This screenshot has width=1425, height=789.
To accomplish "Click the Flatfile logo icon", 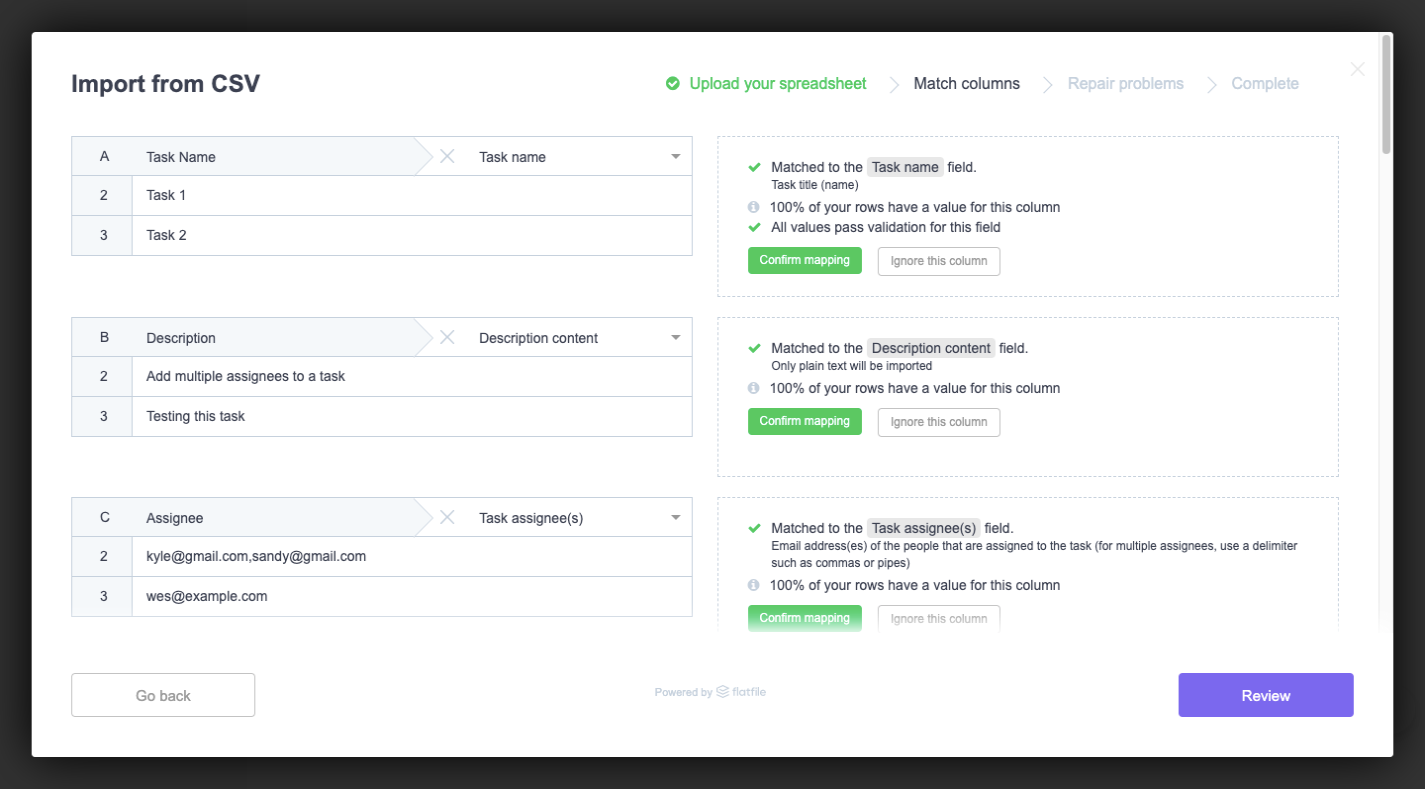I will [x=722, y=691].
